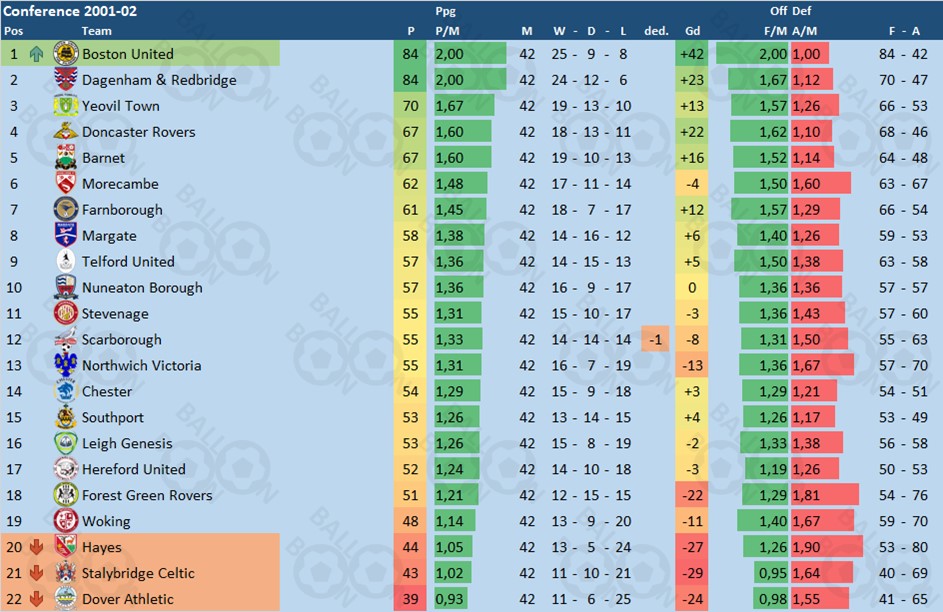Click the Conference 2001-02 title

point(70,11)
